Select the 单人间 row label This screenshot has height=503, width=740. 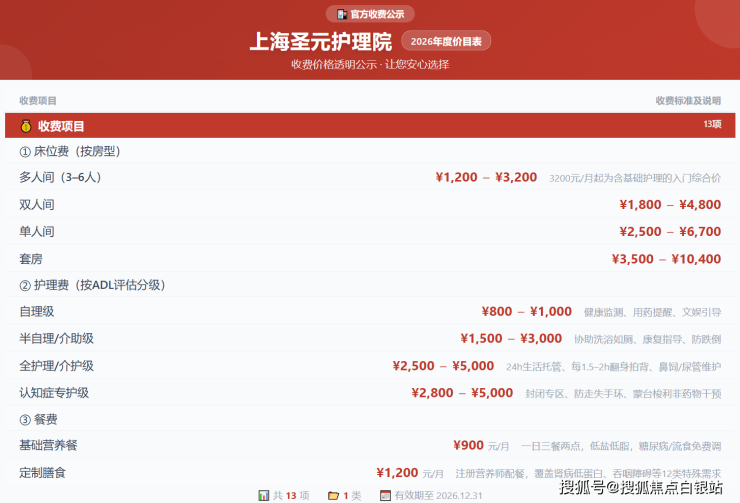click(x=37, y=232)
